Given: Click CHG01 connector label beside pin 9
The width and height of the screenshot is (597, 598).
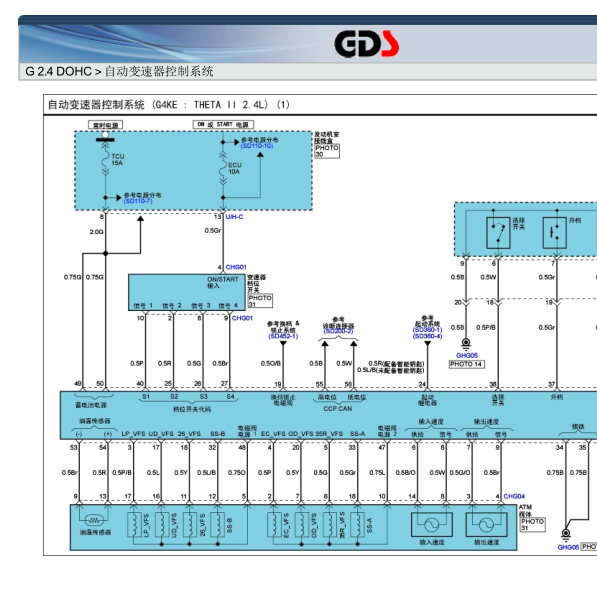Looking at the screenshot, I should pos(242,318).
